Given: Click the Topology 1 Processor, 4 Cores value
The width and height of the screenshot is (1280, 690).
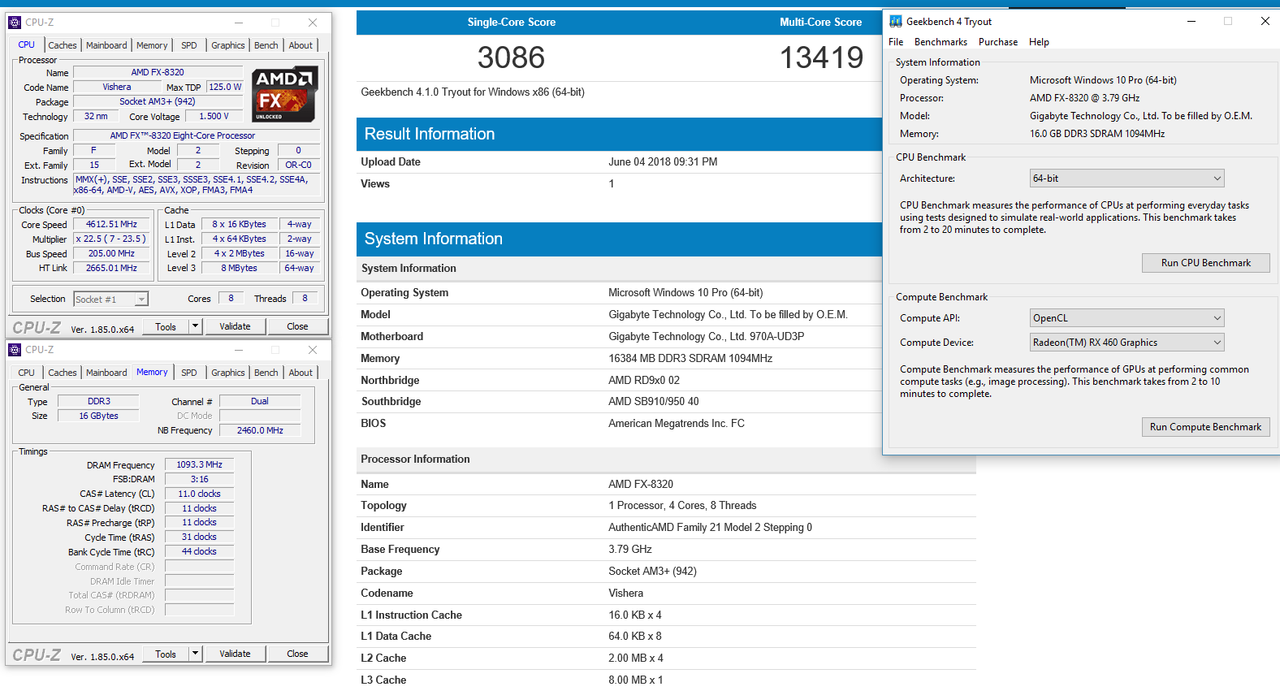Looking at the screenshot, I should coord(682,505).
